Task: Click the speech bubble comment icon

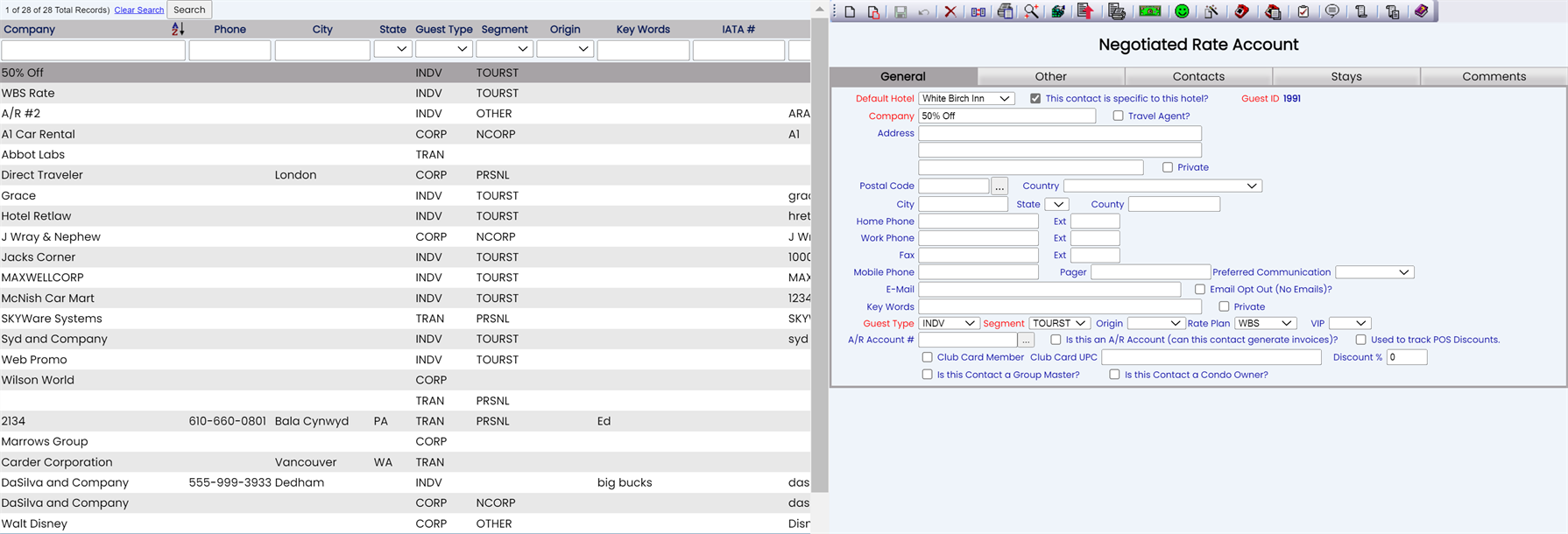Action: (1331, 11)
